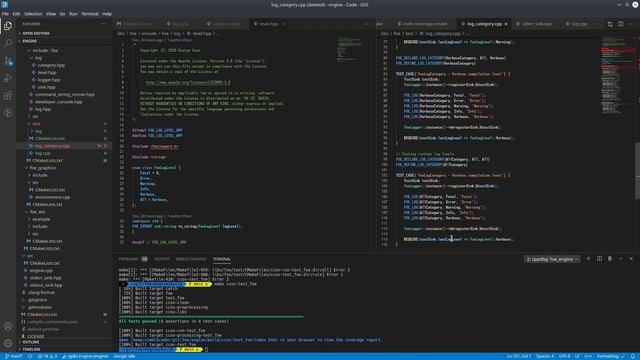Open the Manage gear icon
The height and width of the screenshot is (360, 640).
point(8,343)
